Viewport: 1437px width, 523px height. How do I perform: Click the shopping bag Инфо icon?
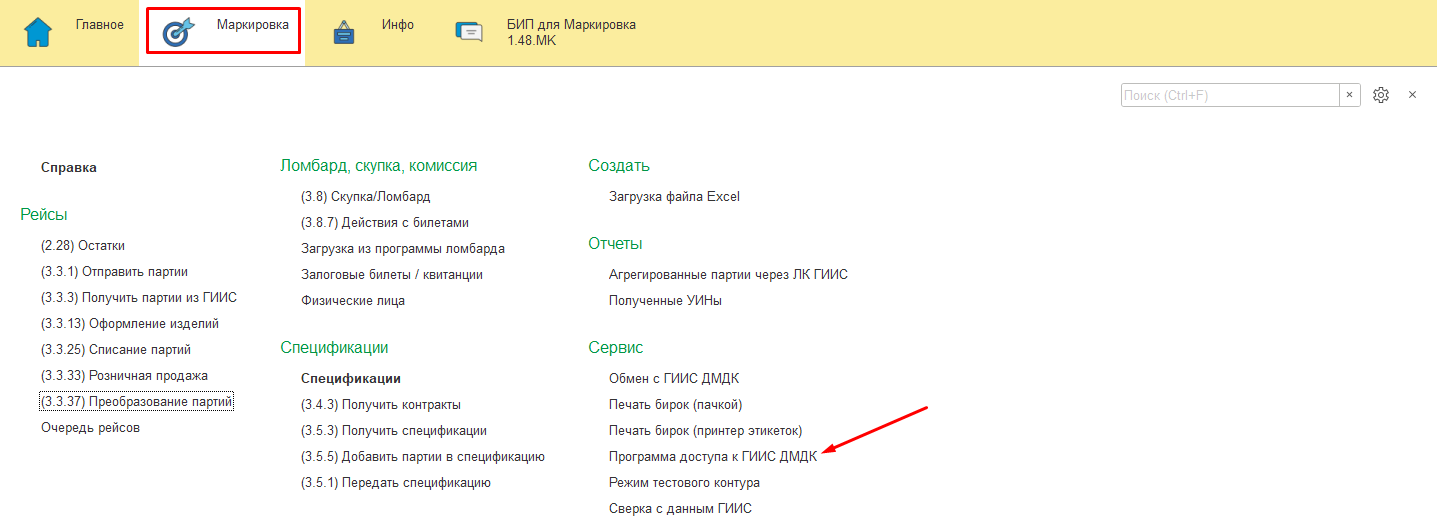point(344,33)
